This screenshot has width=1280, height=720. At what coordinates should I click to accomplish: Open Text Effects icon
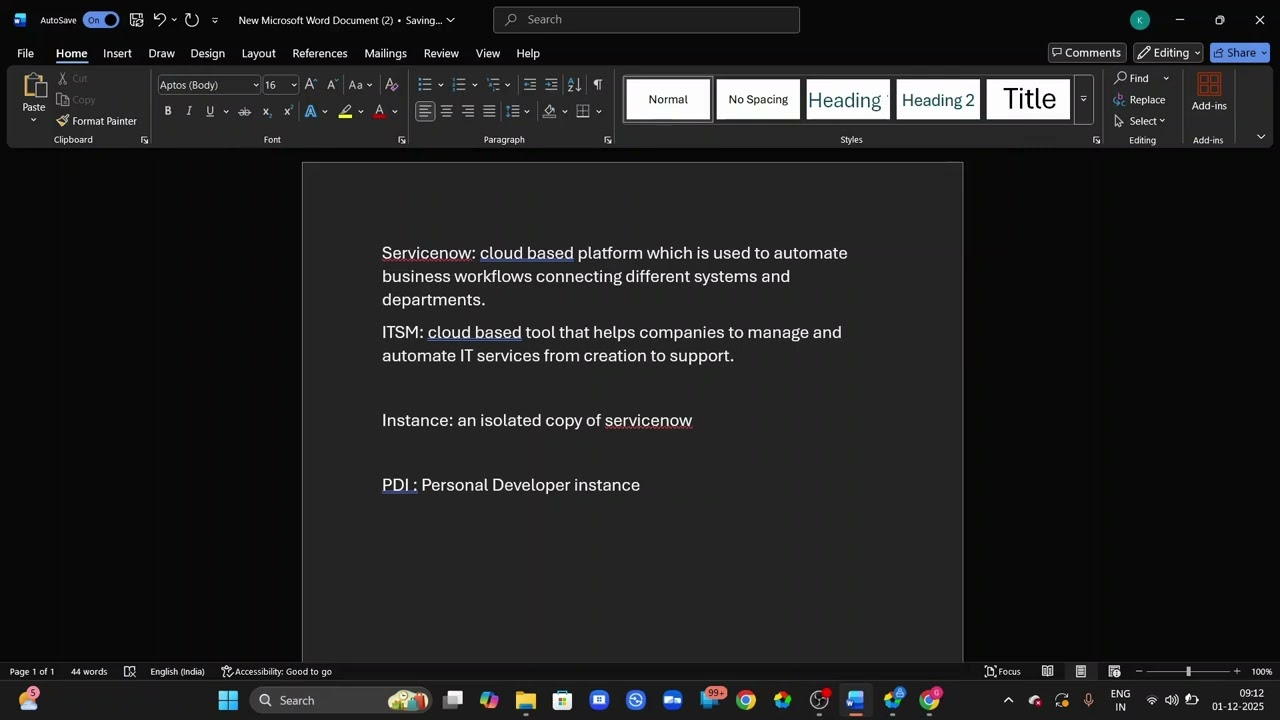(311, 111)
